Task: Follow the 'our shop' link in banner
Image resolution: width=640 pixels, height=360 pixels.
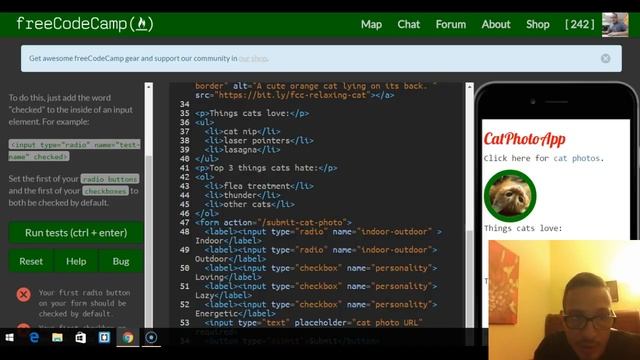Action: (253, 58)
